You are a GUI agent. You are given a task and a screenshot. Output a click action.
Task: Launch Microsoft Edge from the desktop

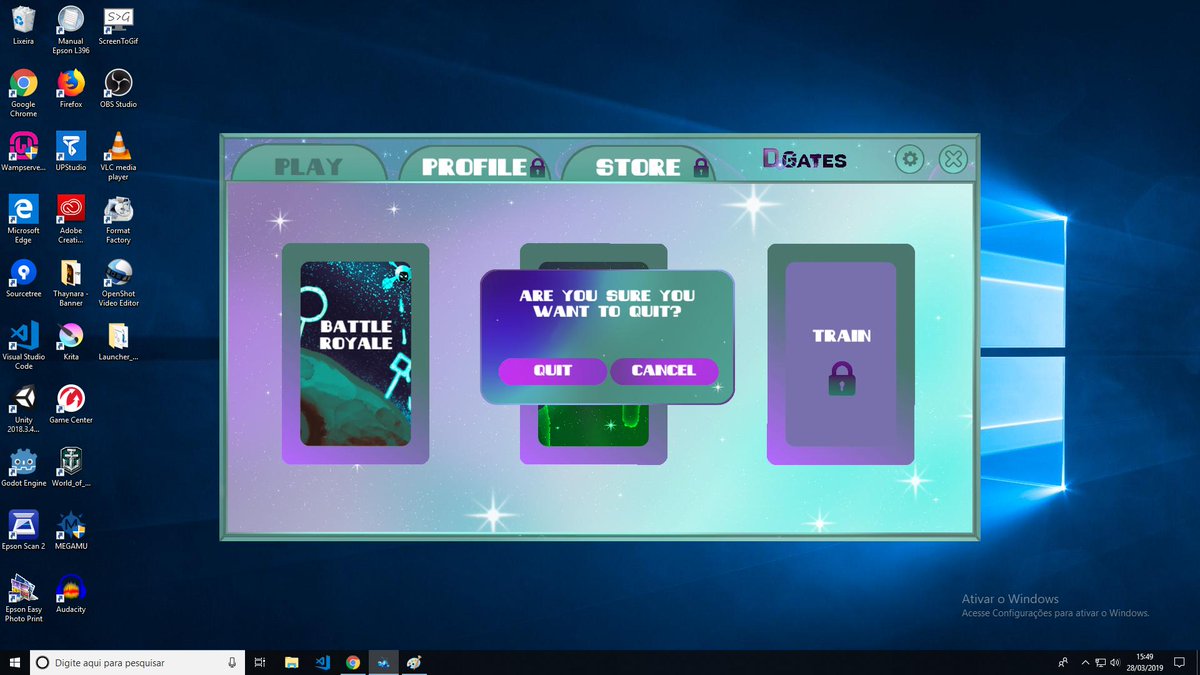[x=23, y=220]
